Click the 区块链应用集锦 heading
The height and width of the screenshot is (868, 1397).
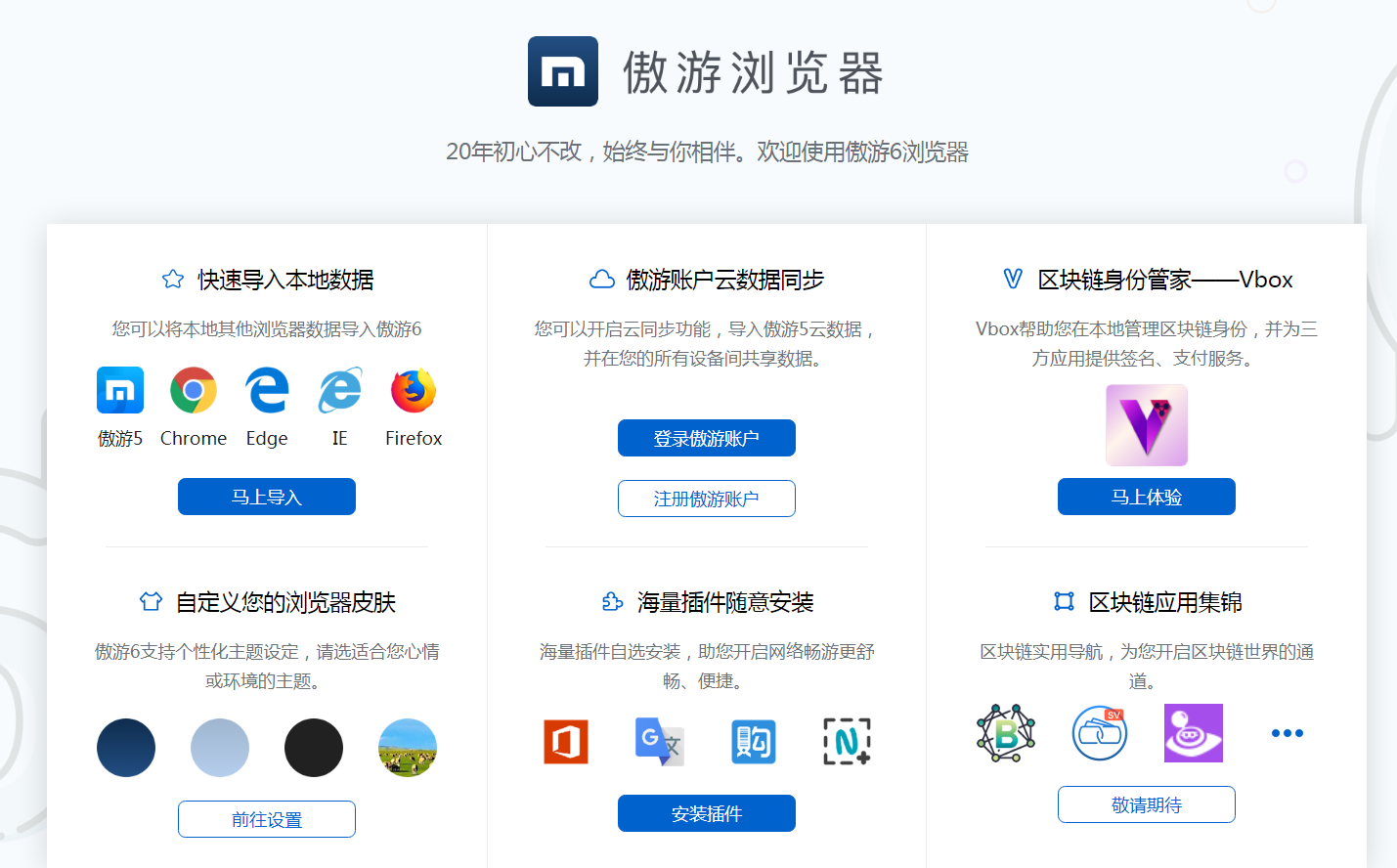click(x=1165, y=602)
